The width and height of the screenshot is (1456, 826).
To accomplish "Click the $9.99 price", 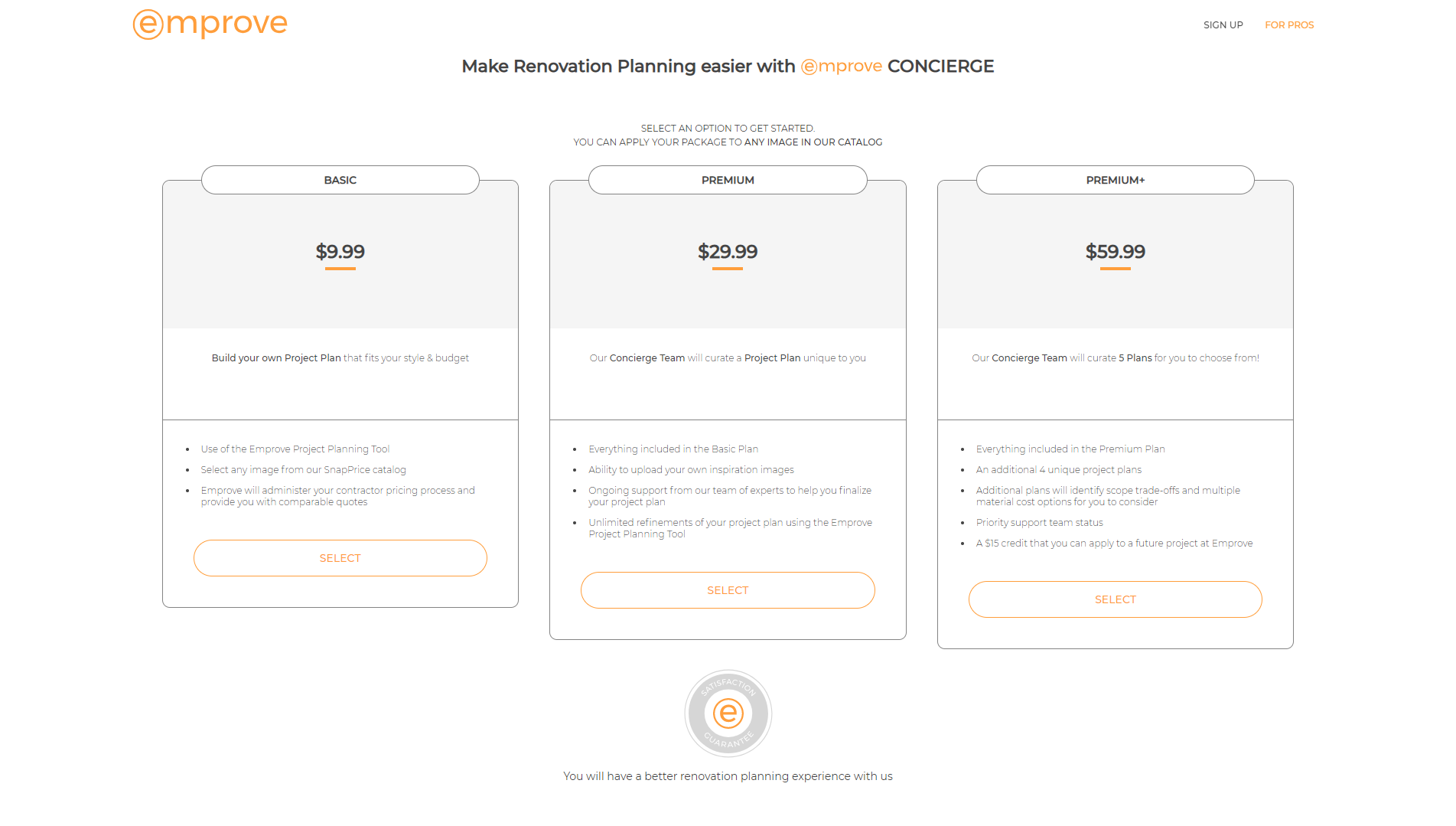I will pyautogui.click(x=340, y=252).
